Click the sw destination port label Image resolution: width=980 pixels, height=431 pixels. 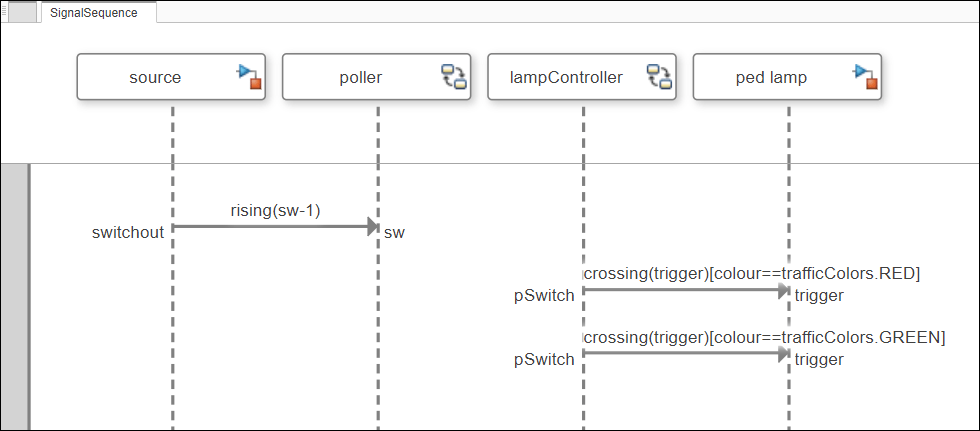point(394,233)
